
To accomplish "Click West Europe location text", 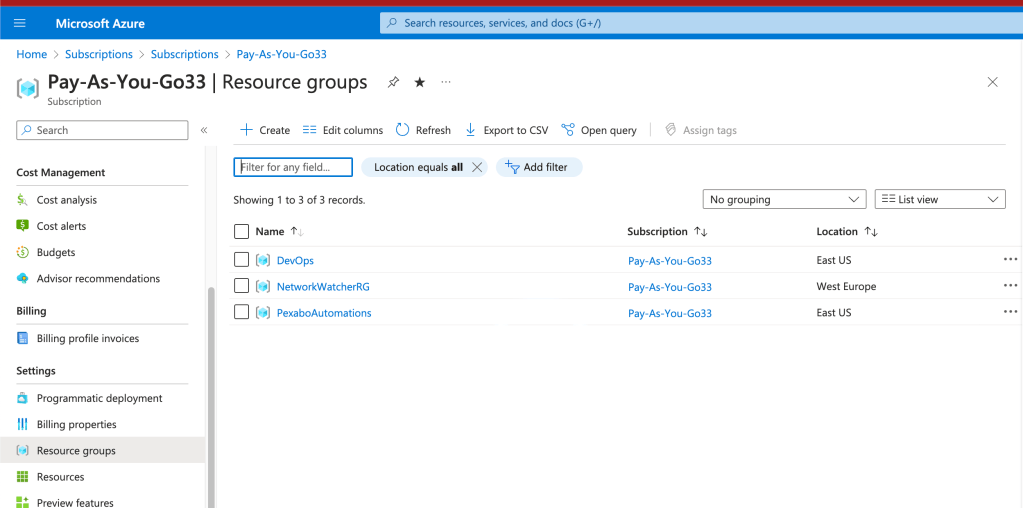I will click(846, 286).
